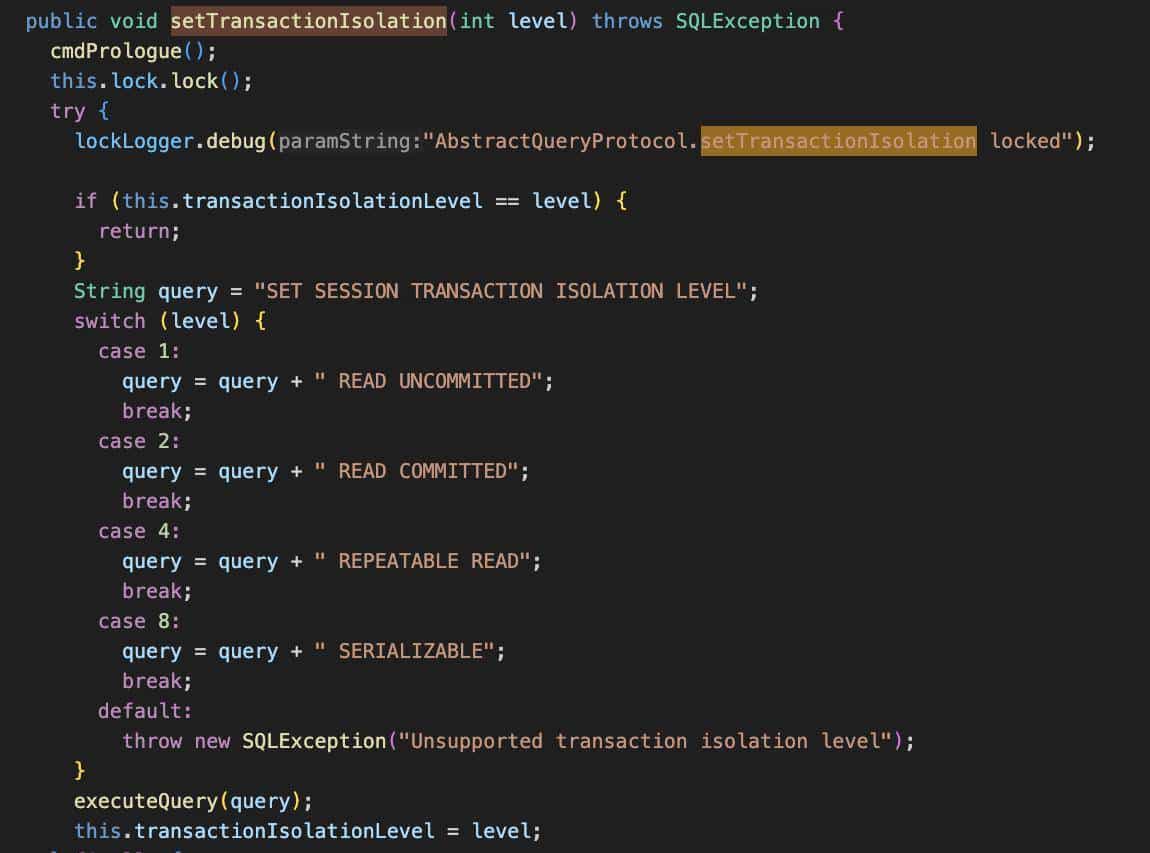Screen dimensions: 1150x853
Task: Click the cmdPrologue() call
Action: [133, 51]
